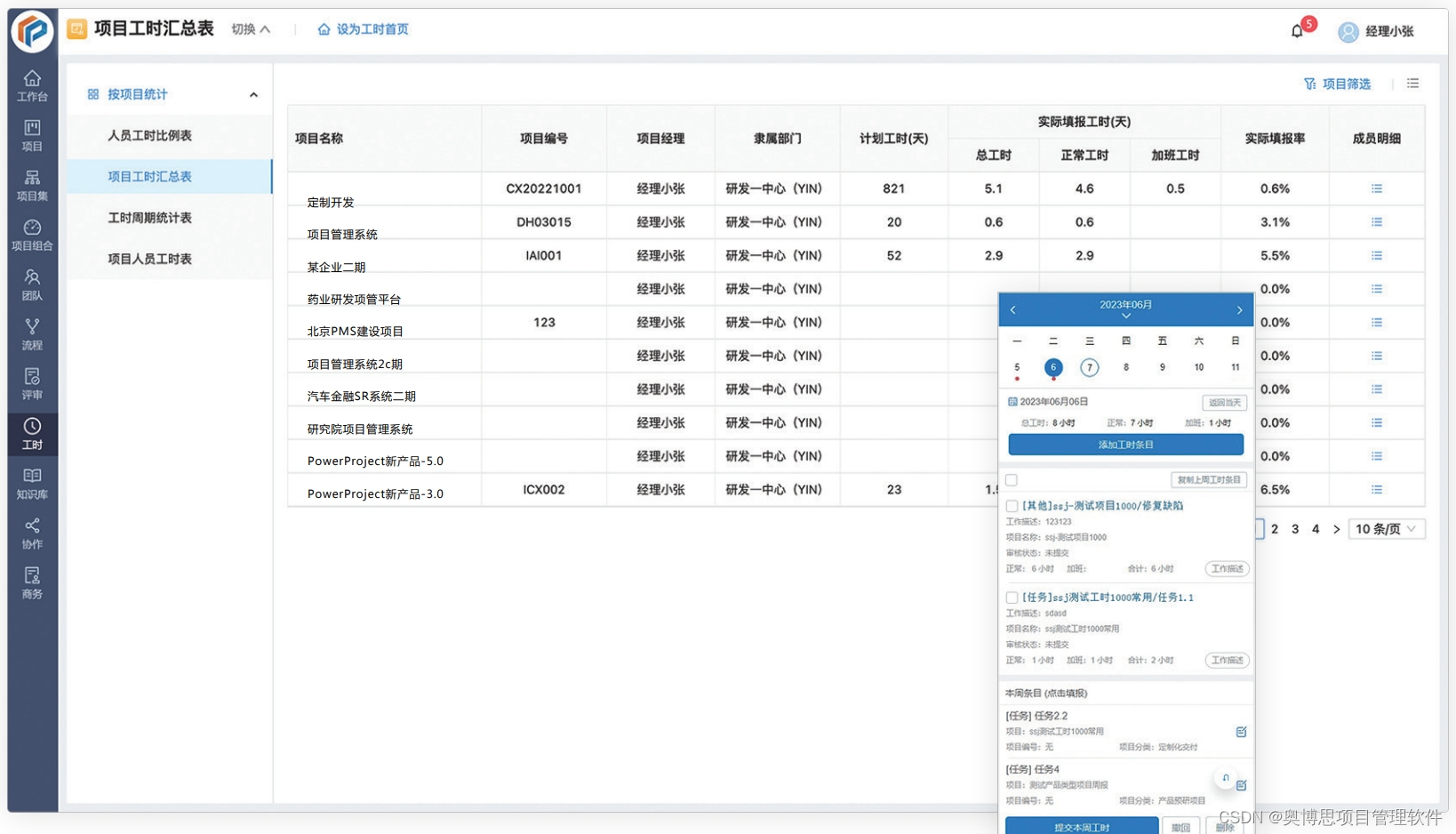The image size is (1456, 834).
Task: Click the notification bell icon
Action: click(1298, 31)
